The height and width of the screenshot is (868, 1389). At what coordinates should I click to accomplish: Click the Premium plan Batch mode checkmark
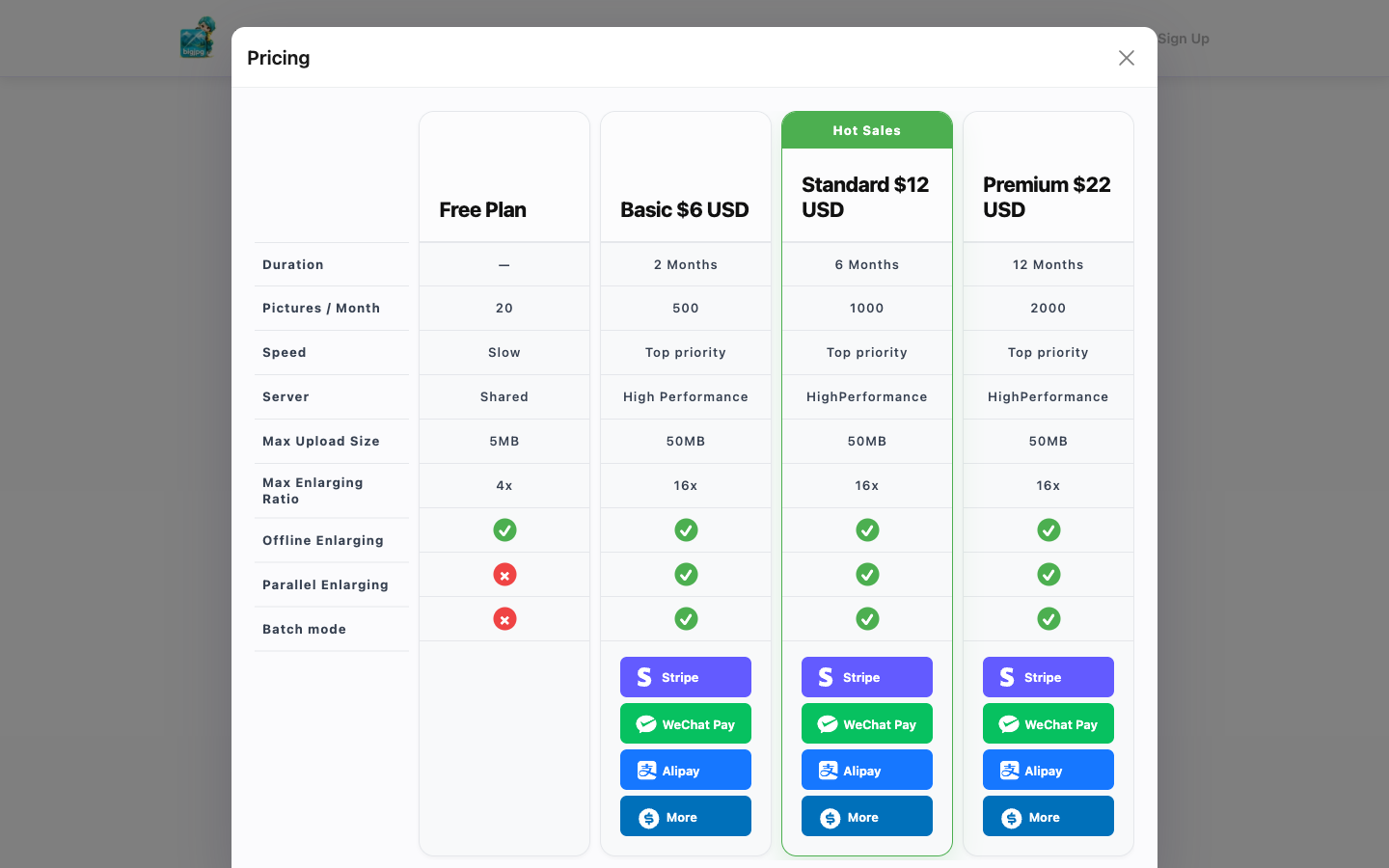coord(1049,619)
